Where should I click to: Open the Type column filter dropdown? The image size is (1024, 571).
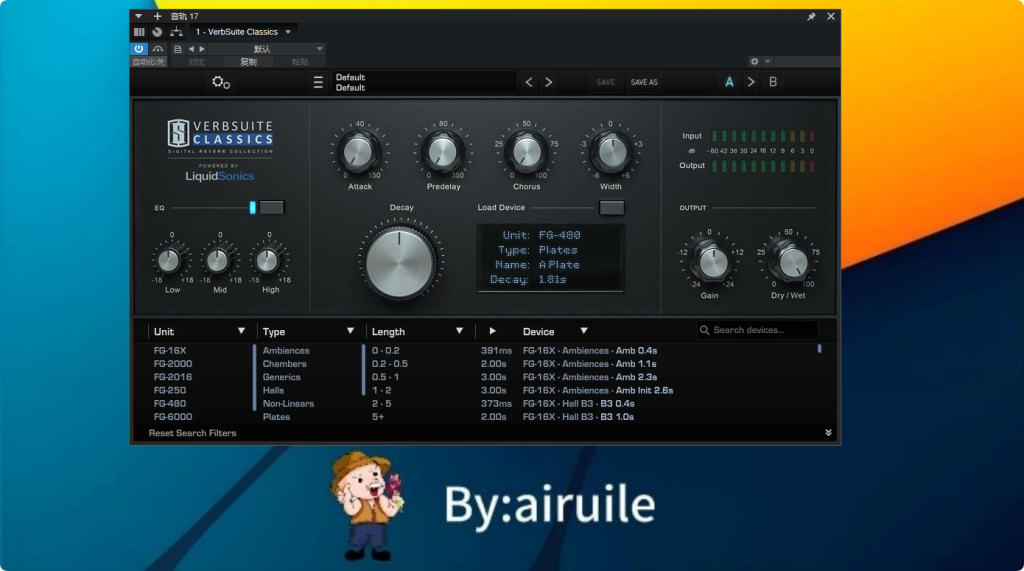click(350, 331)
